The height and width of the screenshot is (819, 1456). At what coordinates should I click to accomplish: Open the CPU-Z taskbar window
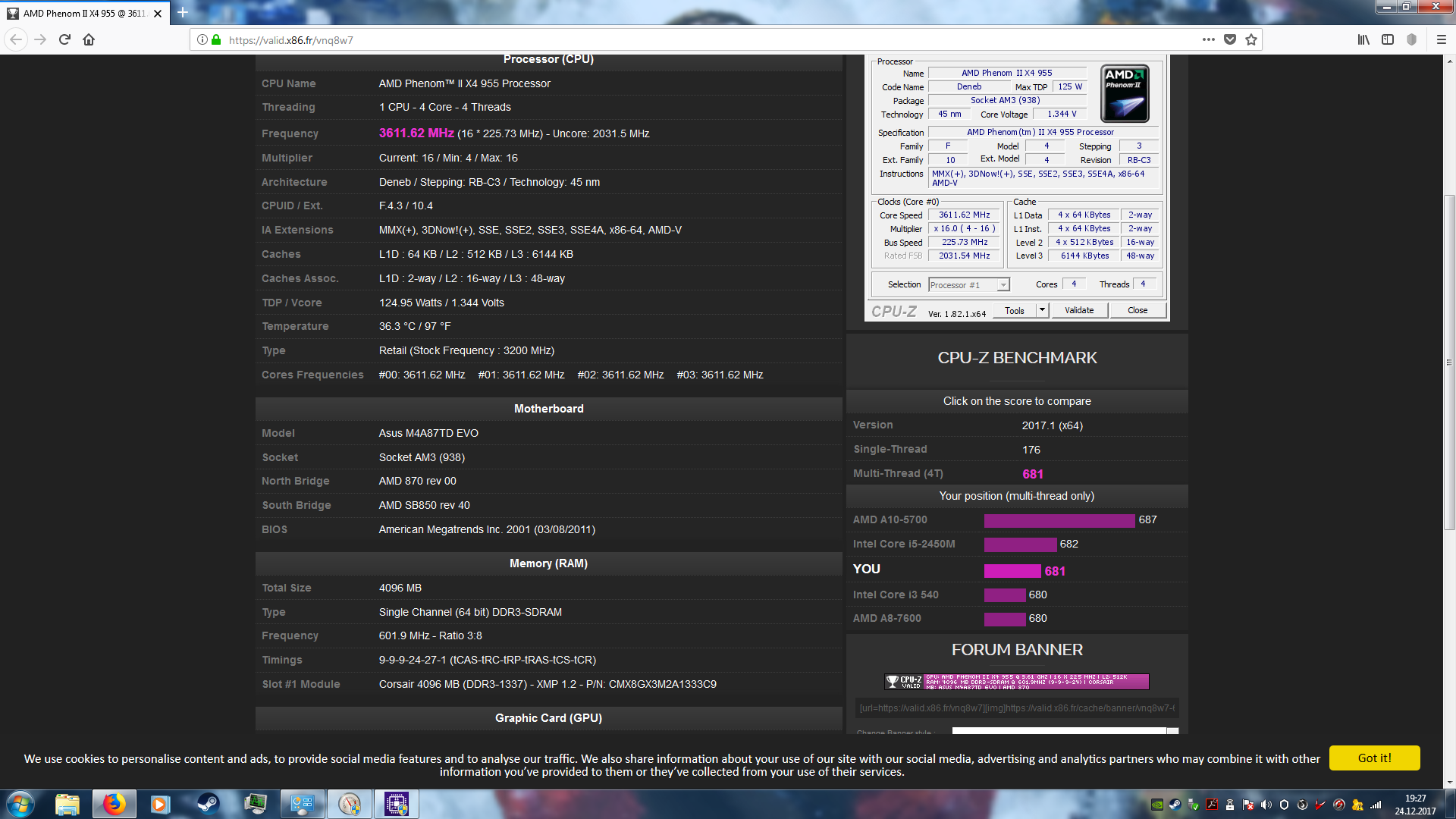396,804
